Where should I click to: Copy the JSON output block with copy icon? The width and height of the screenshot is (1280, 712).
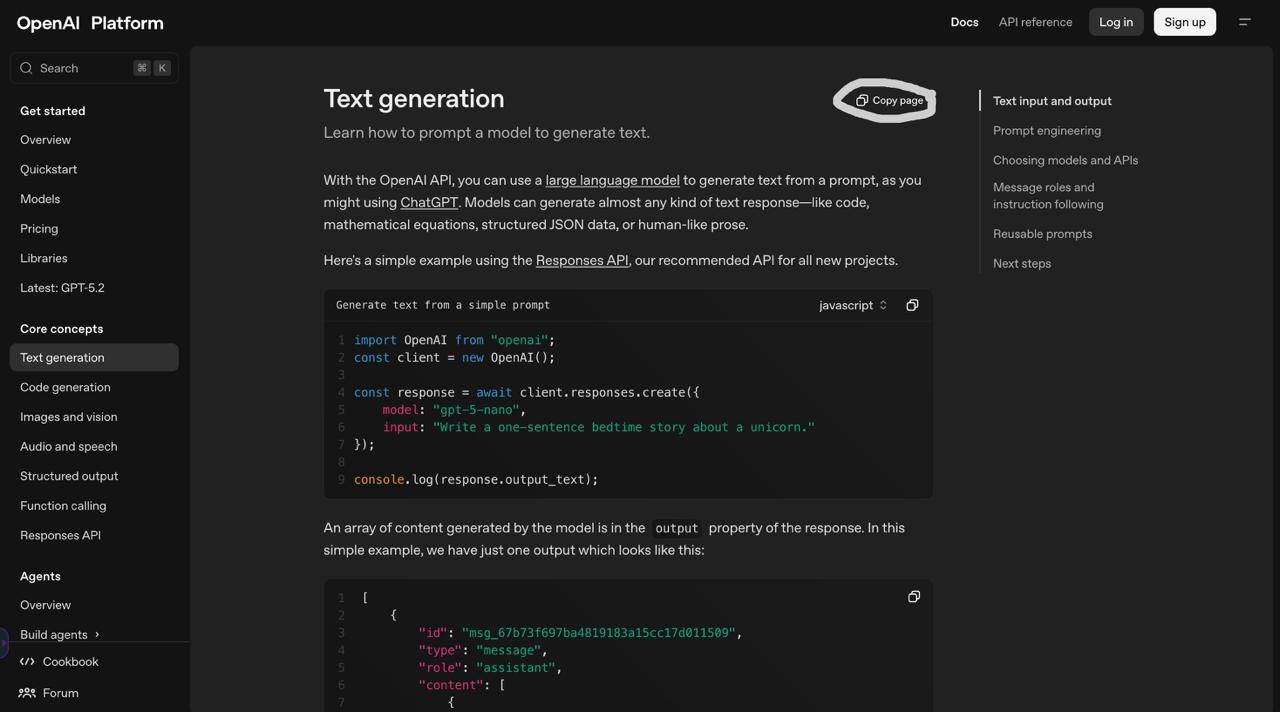[914, 597]
